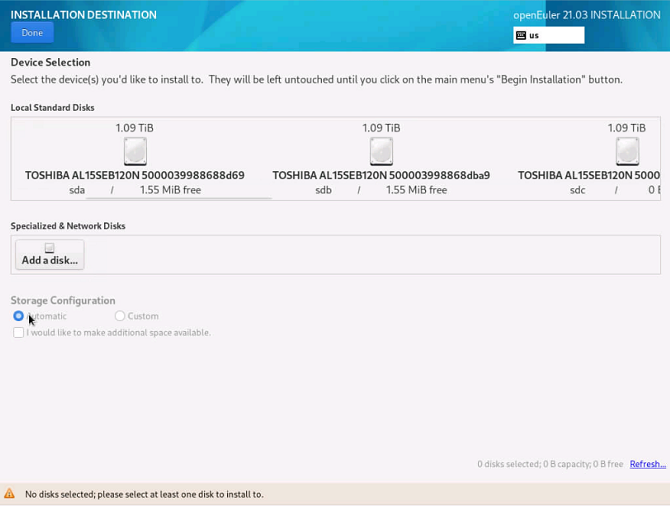
Task: Click the warning triangle icon
Action: (10, 494)
